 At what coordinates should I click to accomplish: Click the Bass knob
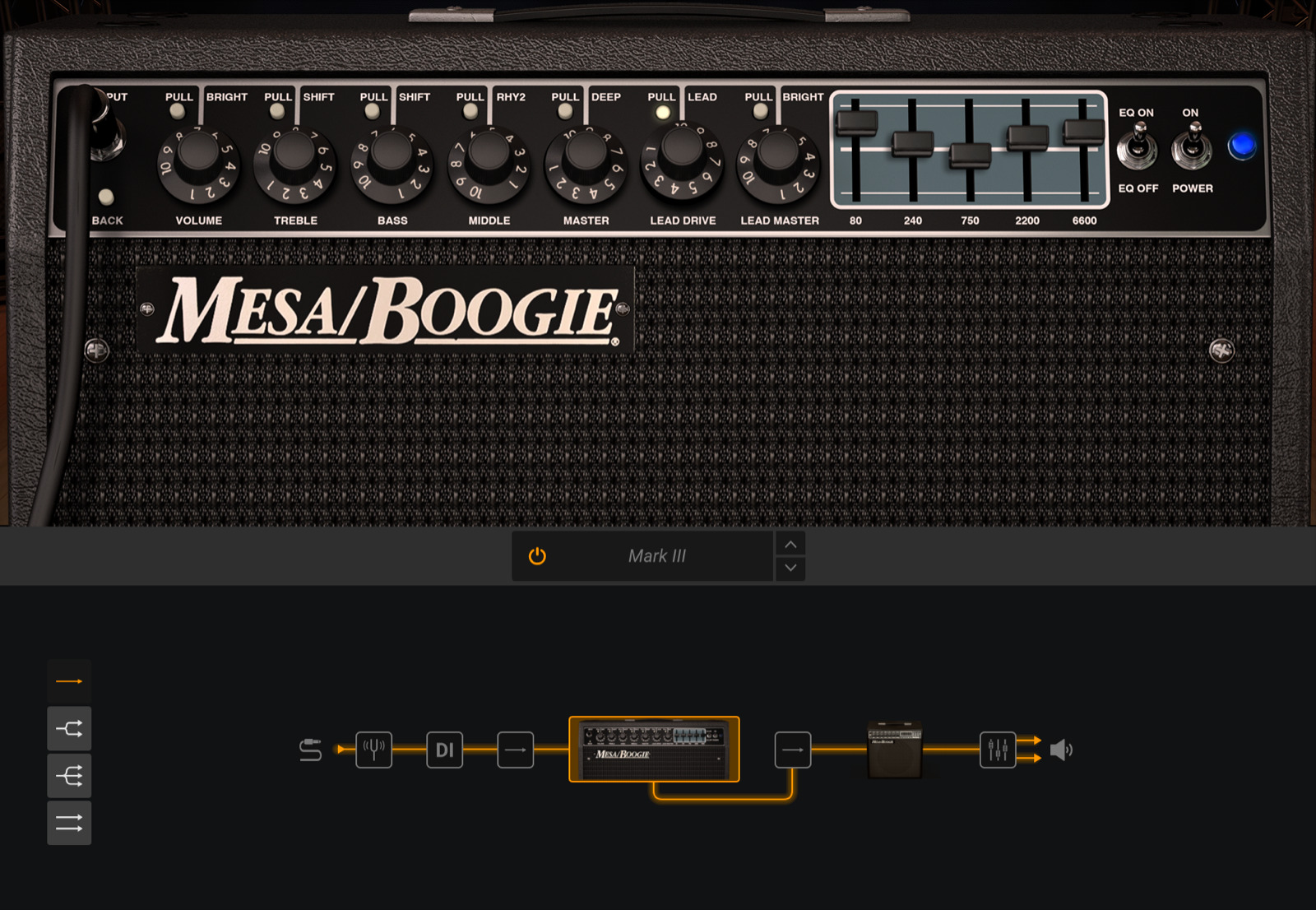click(x=392, y=165)
